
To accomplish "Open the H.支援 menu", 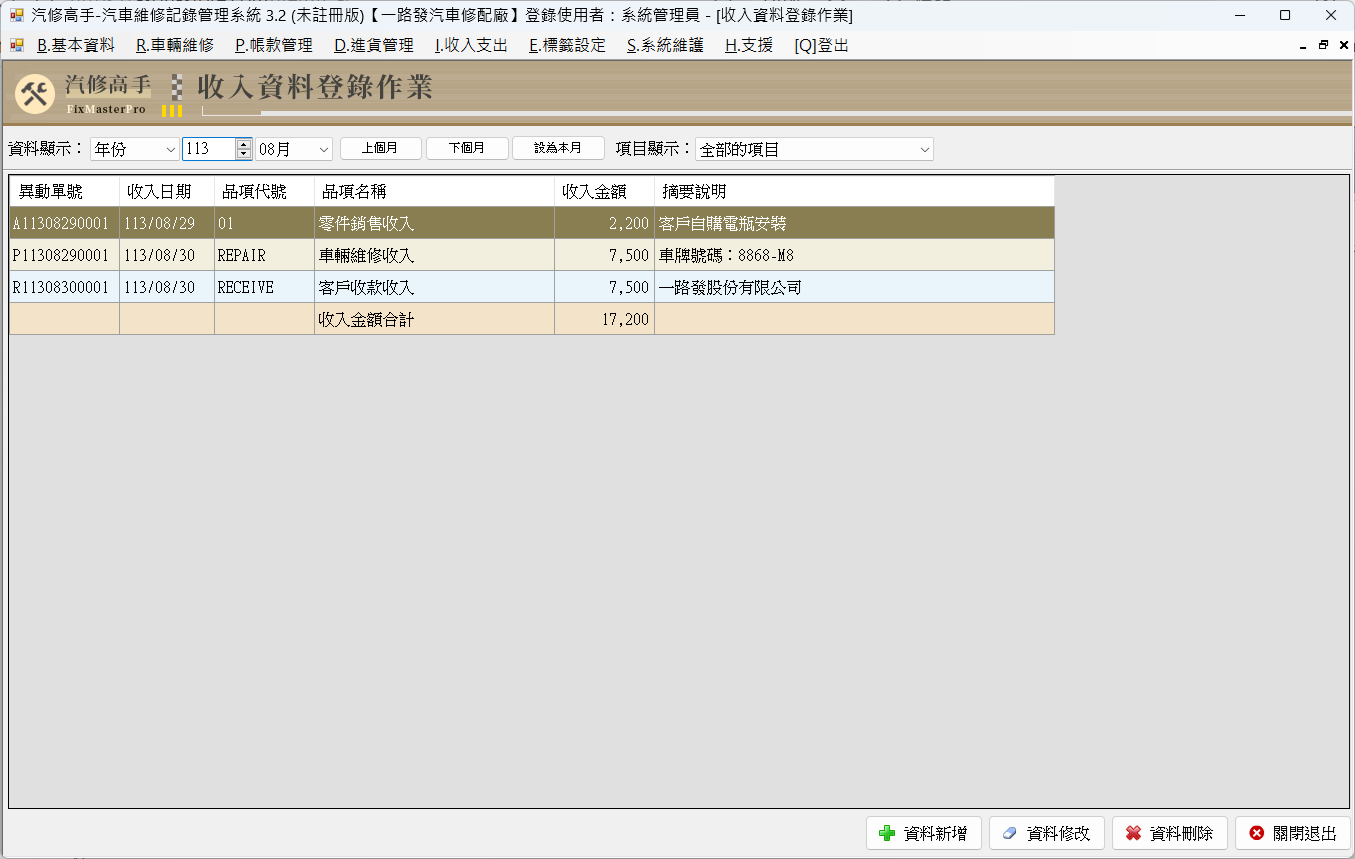I will tap(749, 45).
